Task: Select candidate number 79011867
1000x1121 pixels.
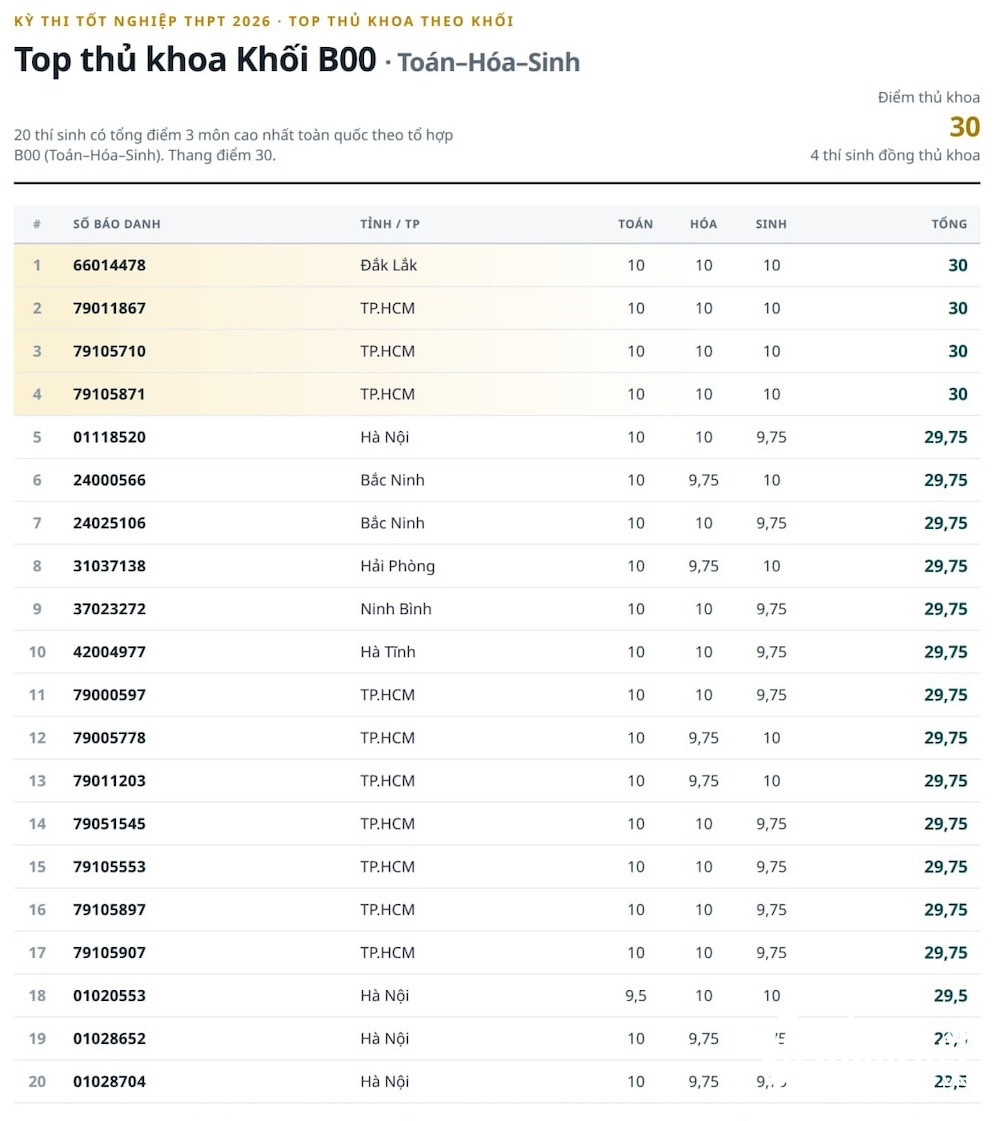Action: click(x=109, y=308)
